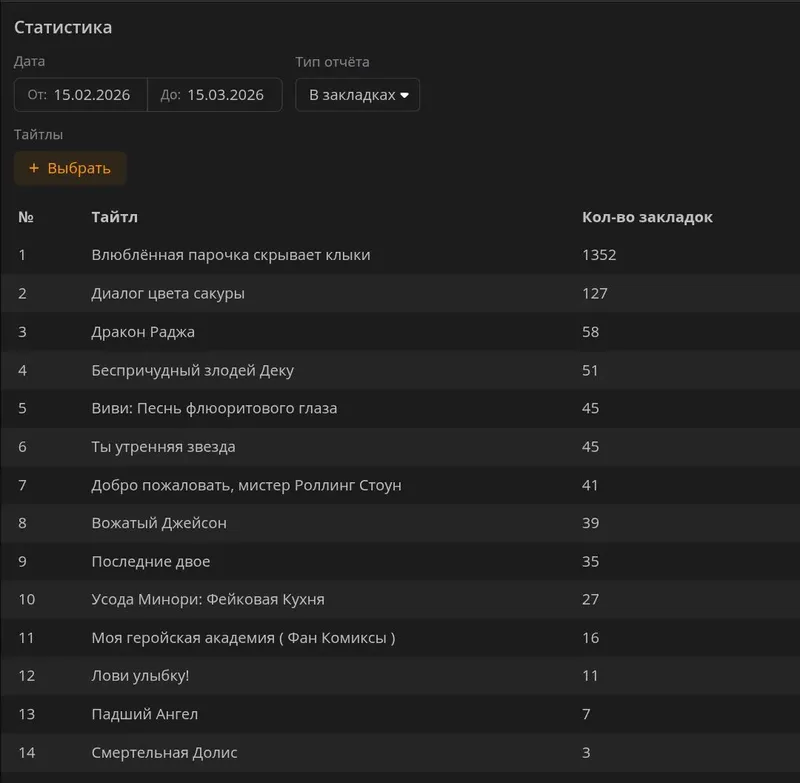Click the '+ Выбрать' titles button
The image size is (800, 783).
point(70,168)
